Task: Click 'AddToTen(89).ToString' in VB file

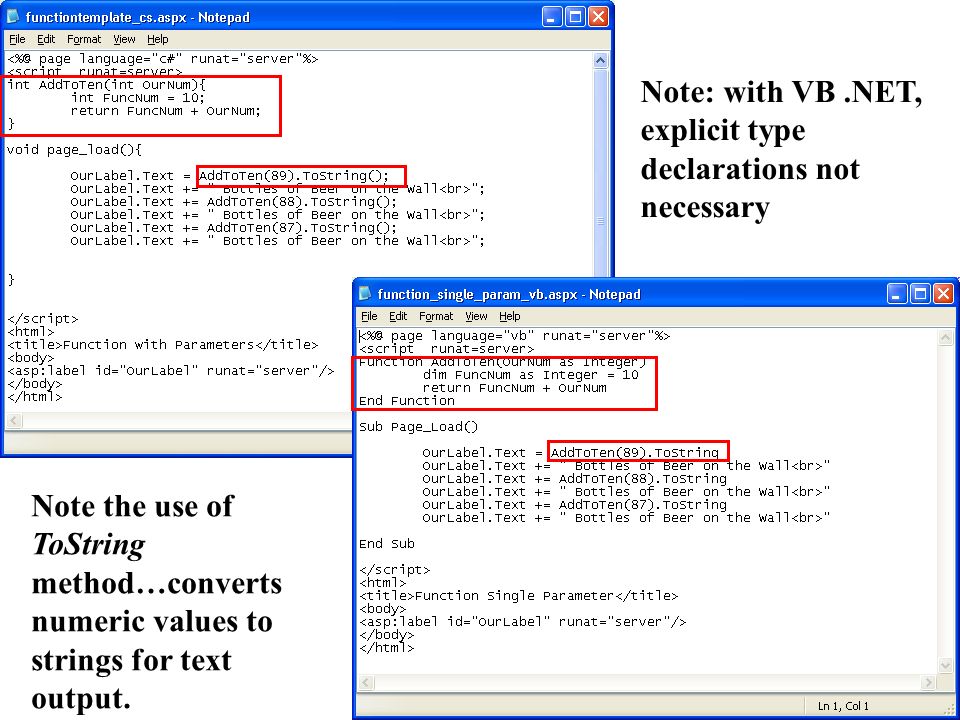Action: tap(635, 452)
